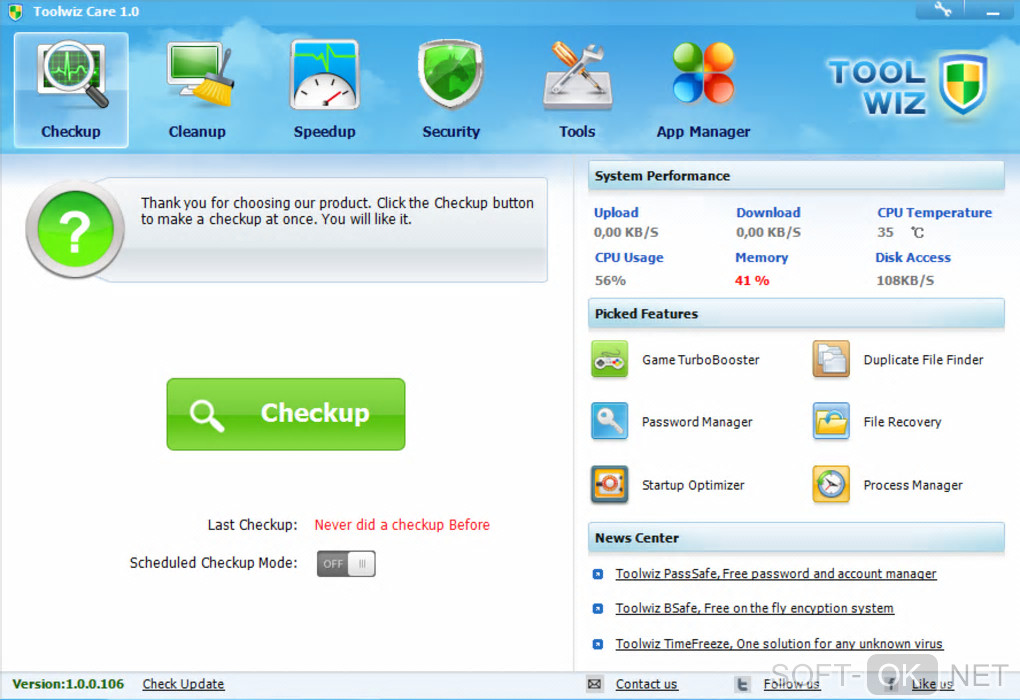
Task: Select the Upload speed label
Action: pos(616,212)
